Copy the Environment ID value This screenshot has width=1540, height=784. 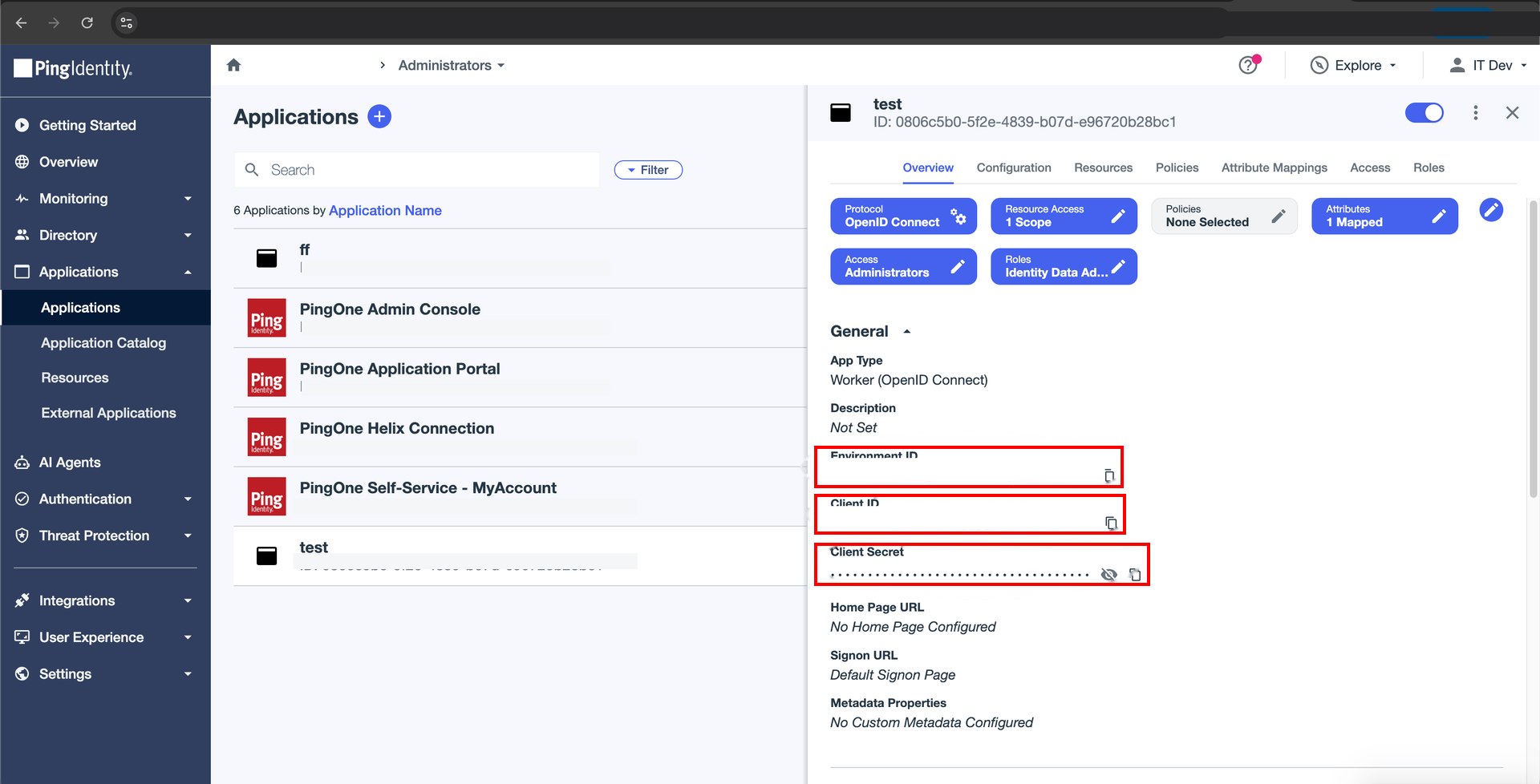(x=1109, y=476)
